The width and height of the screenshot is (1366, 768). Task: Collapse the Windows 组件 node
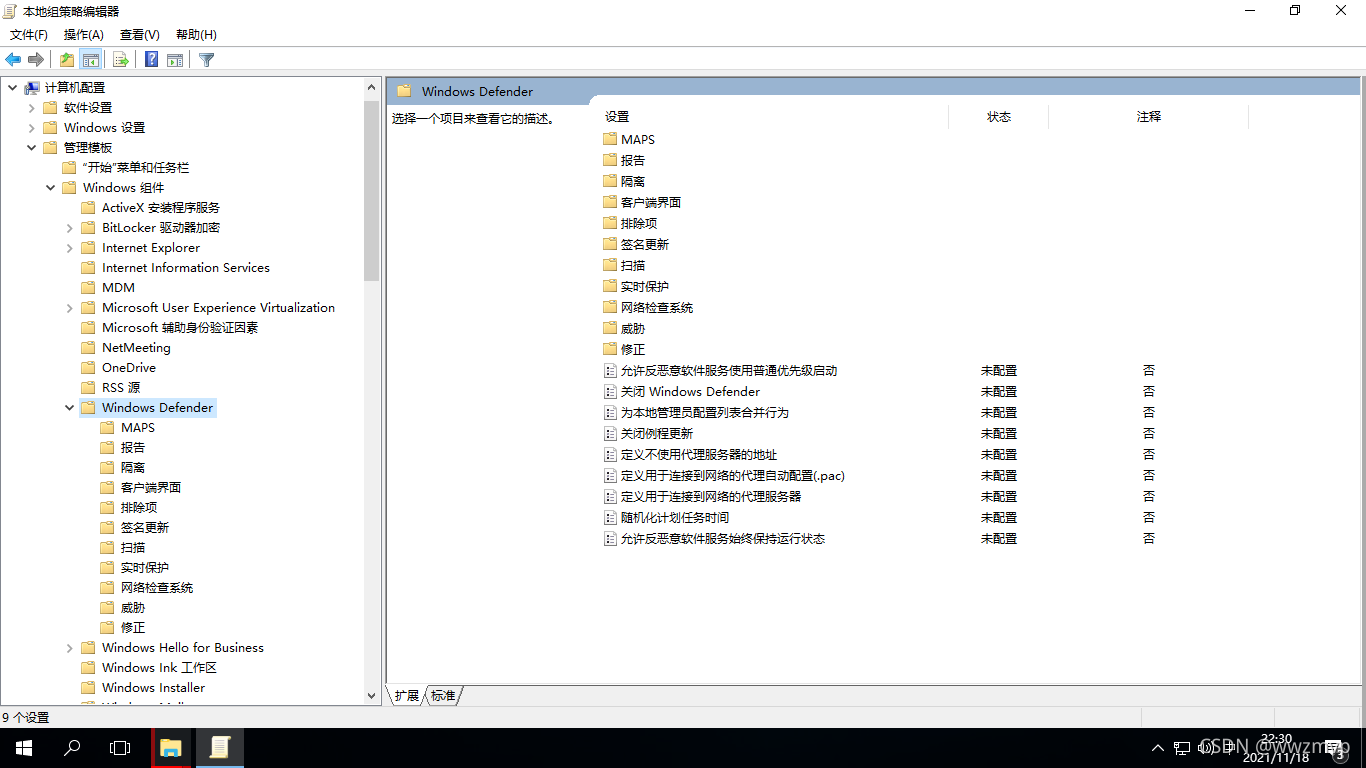click(x=51, y=188)
